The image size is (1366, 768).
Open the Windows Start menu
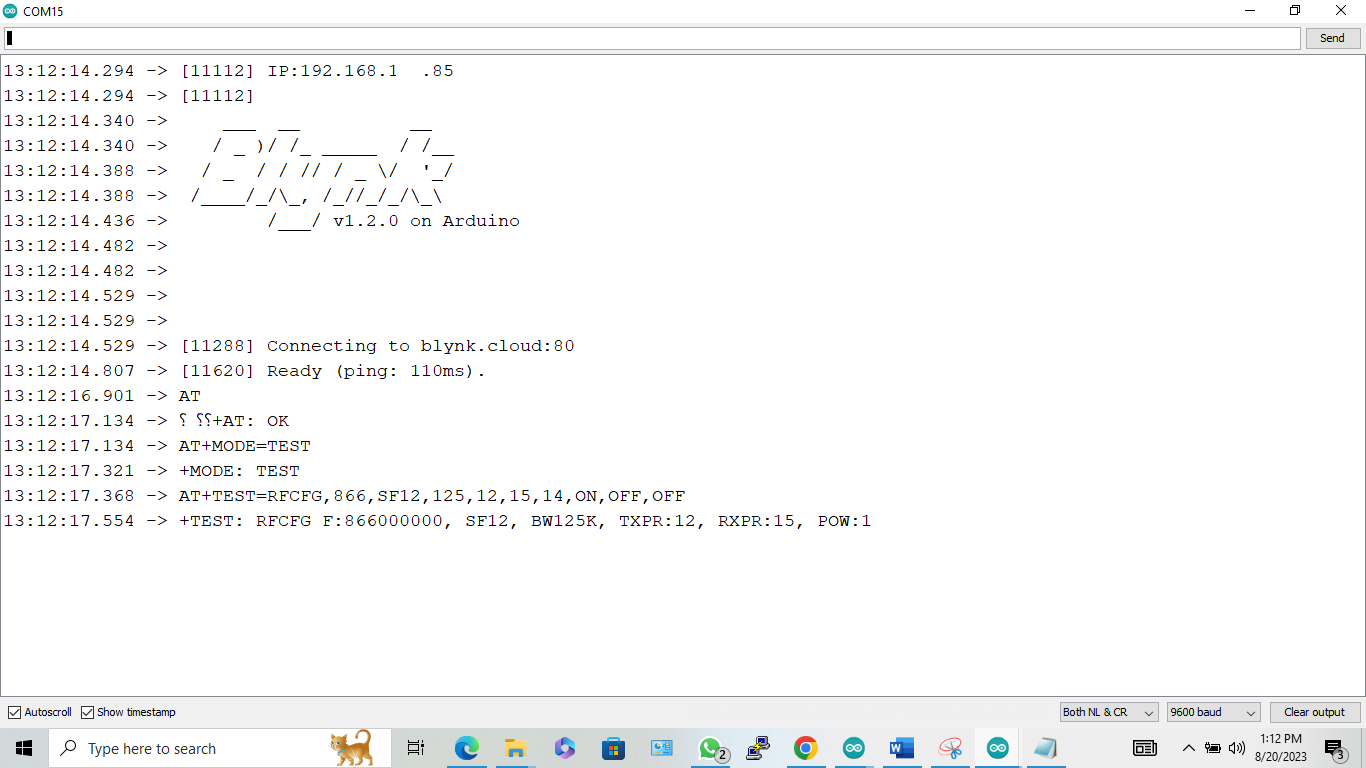24,748
